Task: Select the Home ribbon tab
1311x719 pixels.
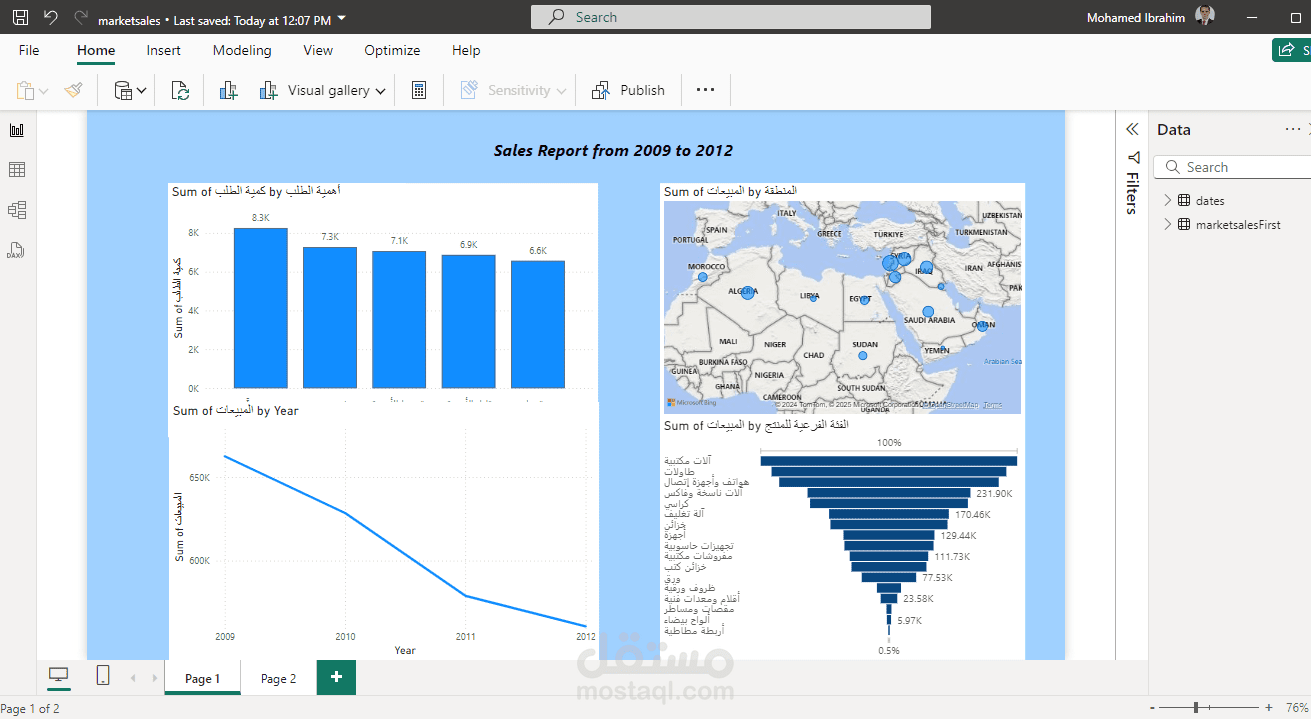Action: click(96, 50)
